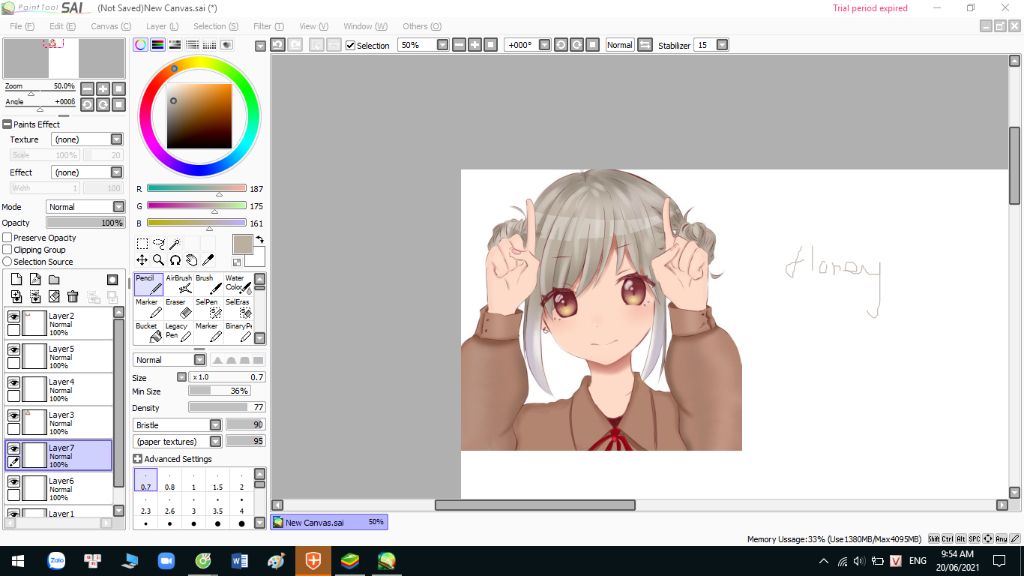Zoom in using navigator plus button
The image size is (1024, 576).
click(x=103, y=89)
